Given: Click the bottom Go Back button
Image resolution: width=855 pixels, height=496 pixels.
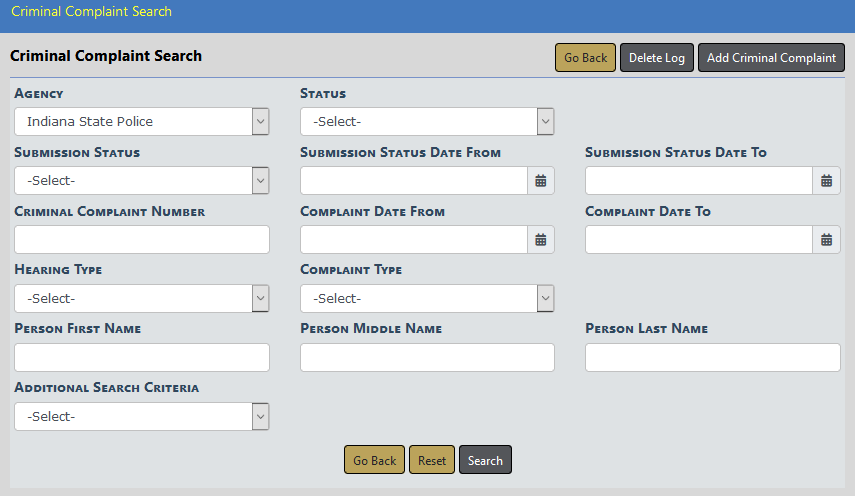Looking at the screenshot, I should [375, 460].
